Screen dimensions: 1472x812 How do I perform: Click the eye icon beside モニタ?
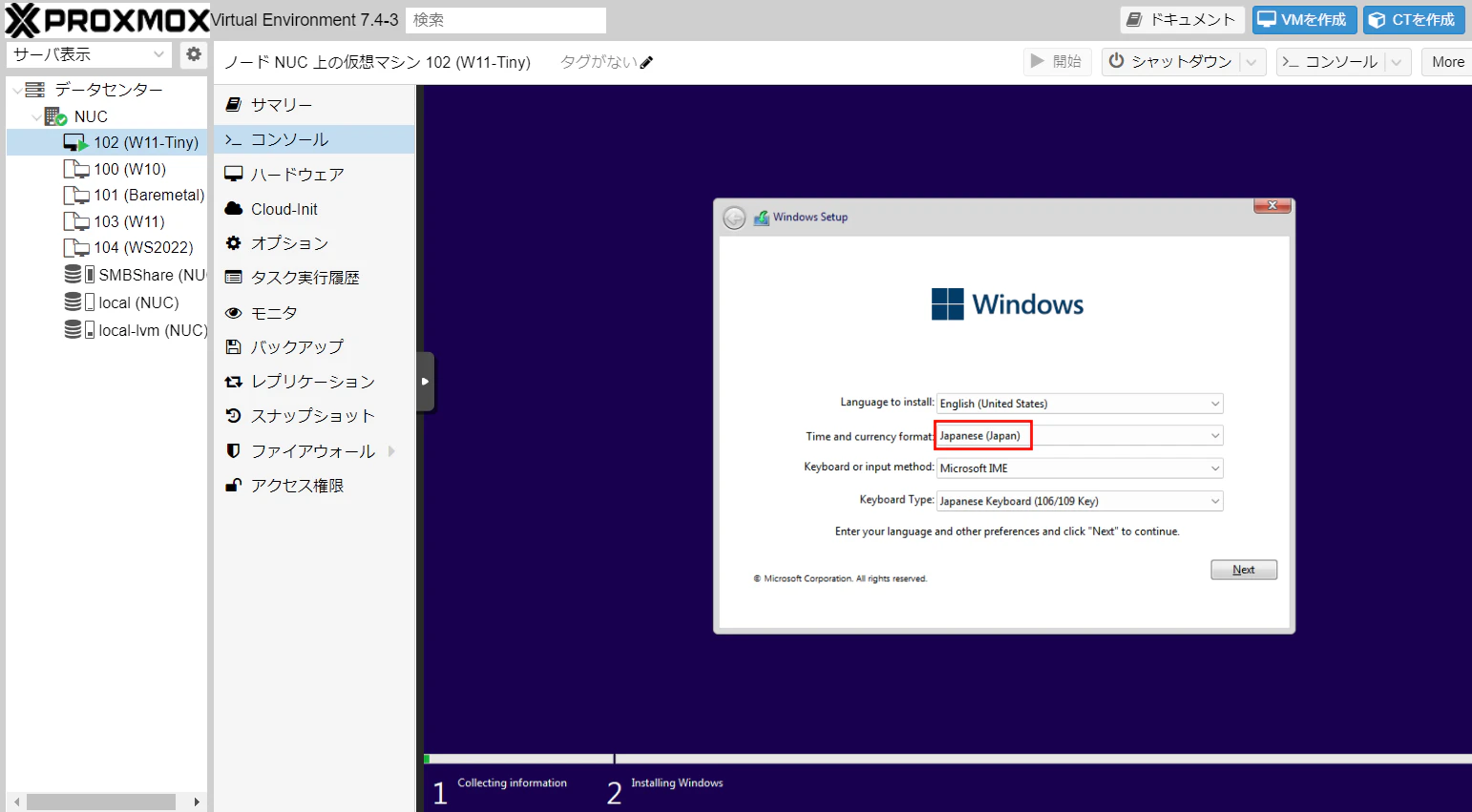point(233,313)
